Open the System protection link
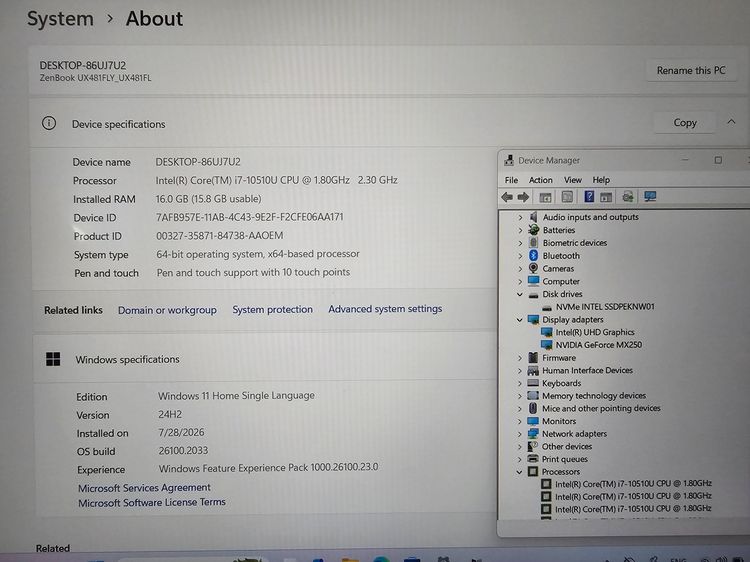 pos(273,309)
